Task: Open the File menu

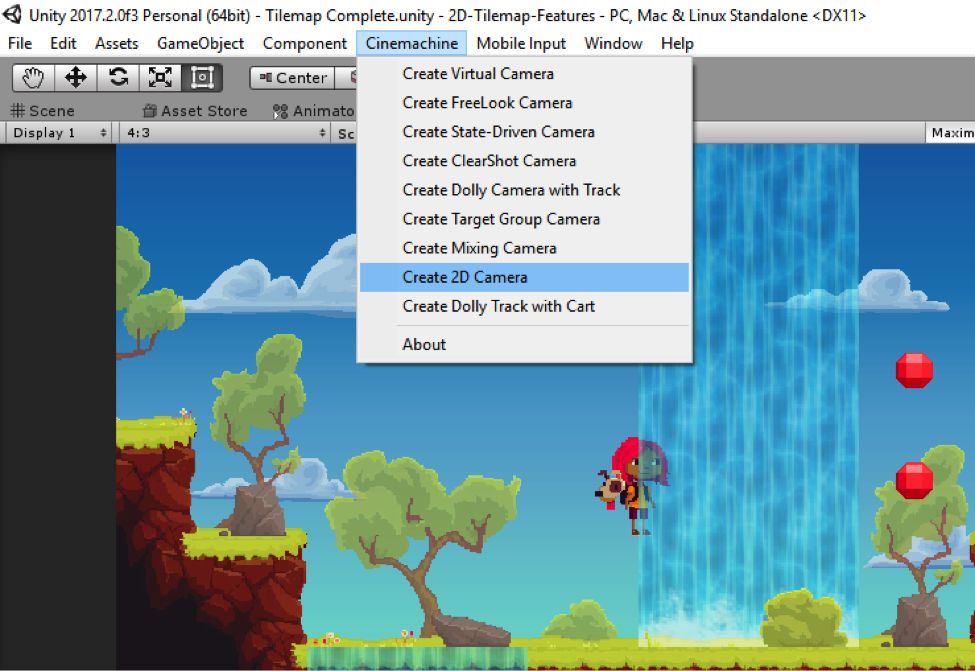Action: (20, 43)
